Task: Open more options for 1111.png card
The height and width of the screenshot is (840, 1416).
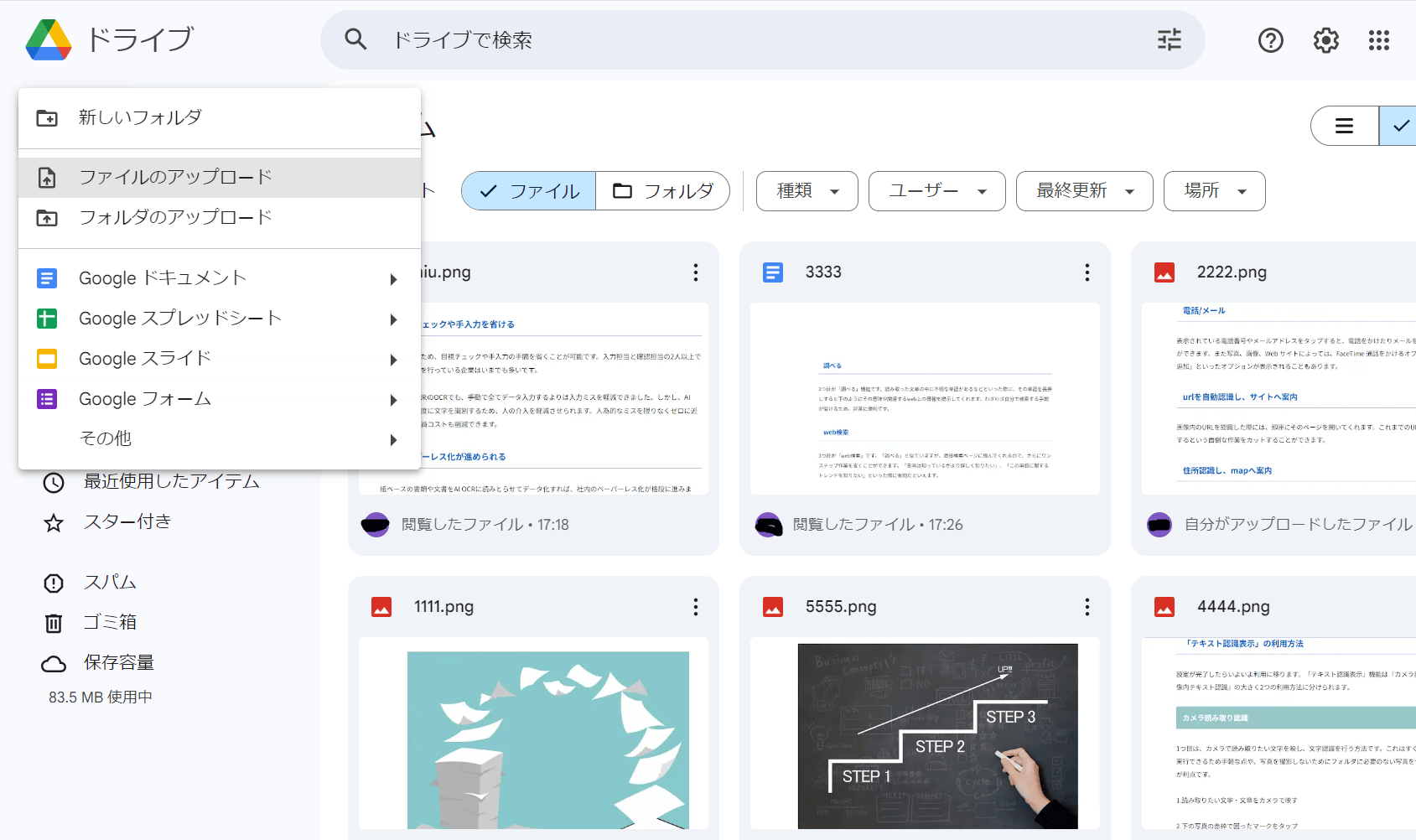Action: [x=696, y=607]
